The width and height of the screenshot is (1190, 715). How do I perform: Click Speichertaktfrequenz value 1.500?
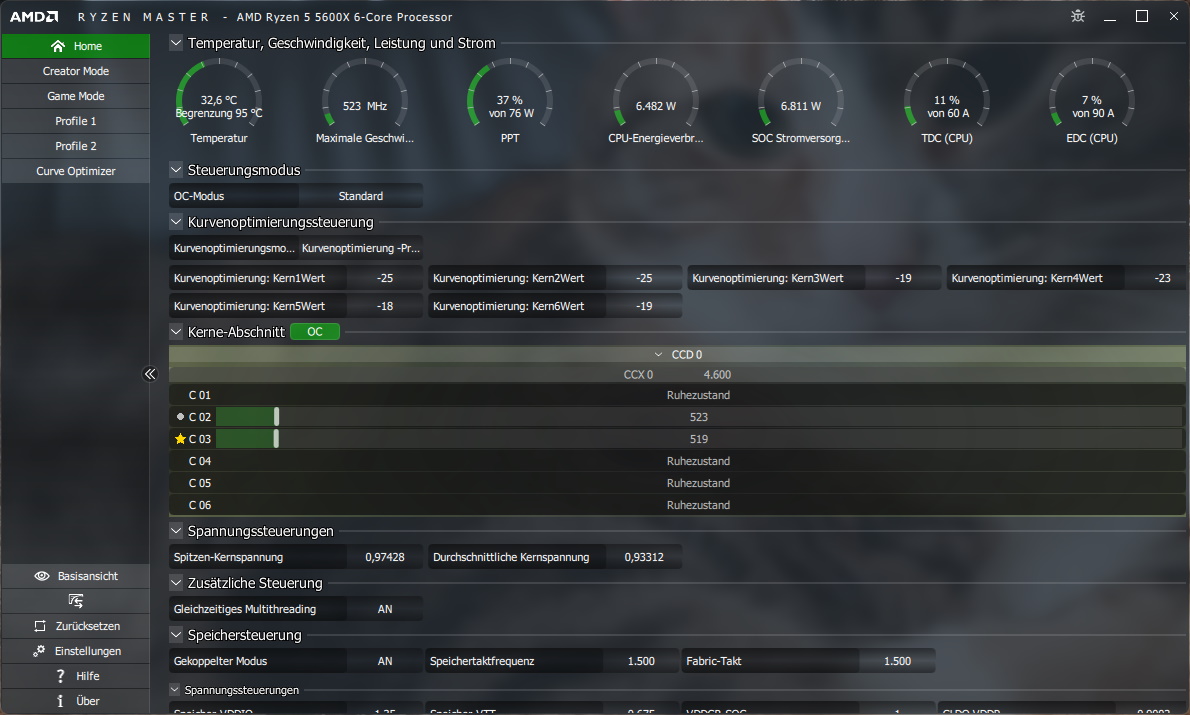tap(641, 661)
